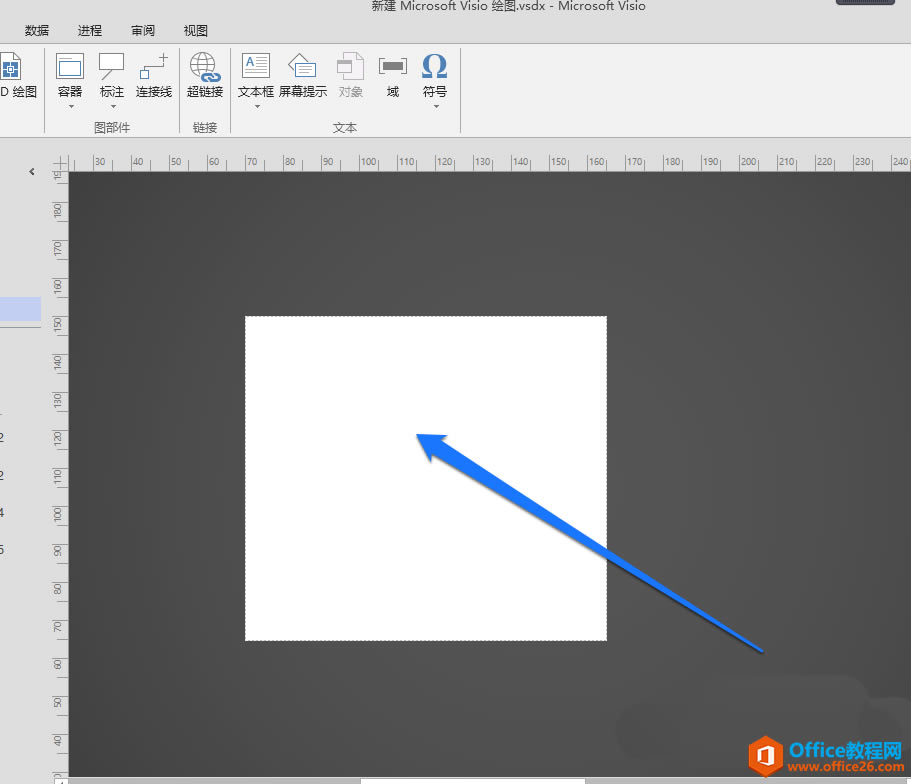
Task: Select the 标注 (Callout) icon
Action: [x=112, y=67]
